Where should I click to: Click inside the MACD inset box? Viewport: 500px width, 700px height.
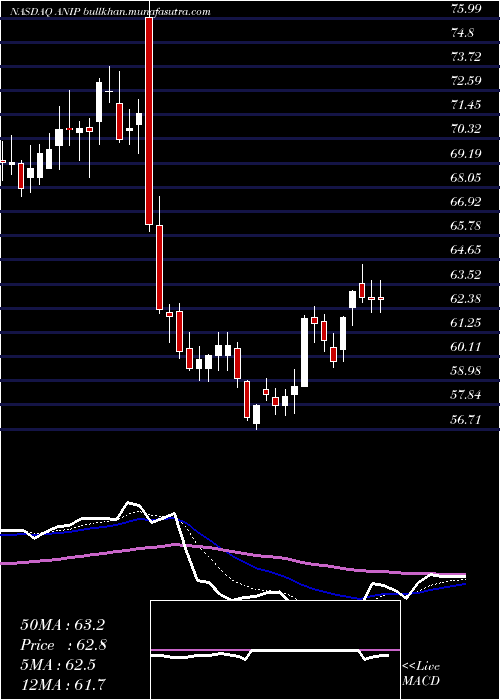275,650
